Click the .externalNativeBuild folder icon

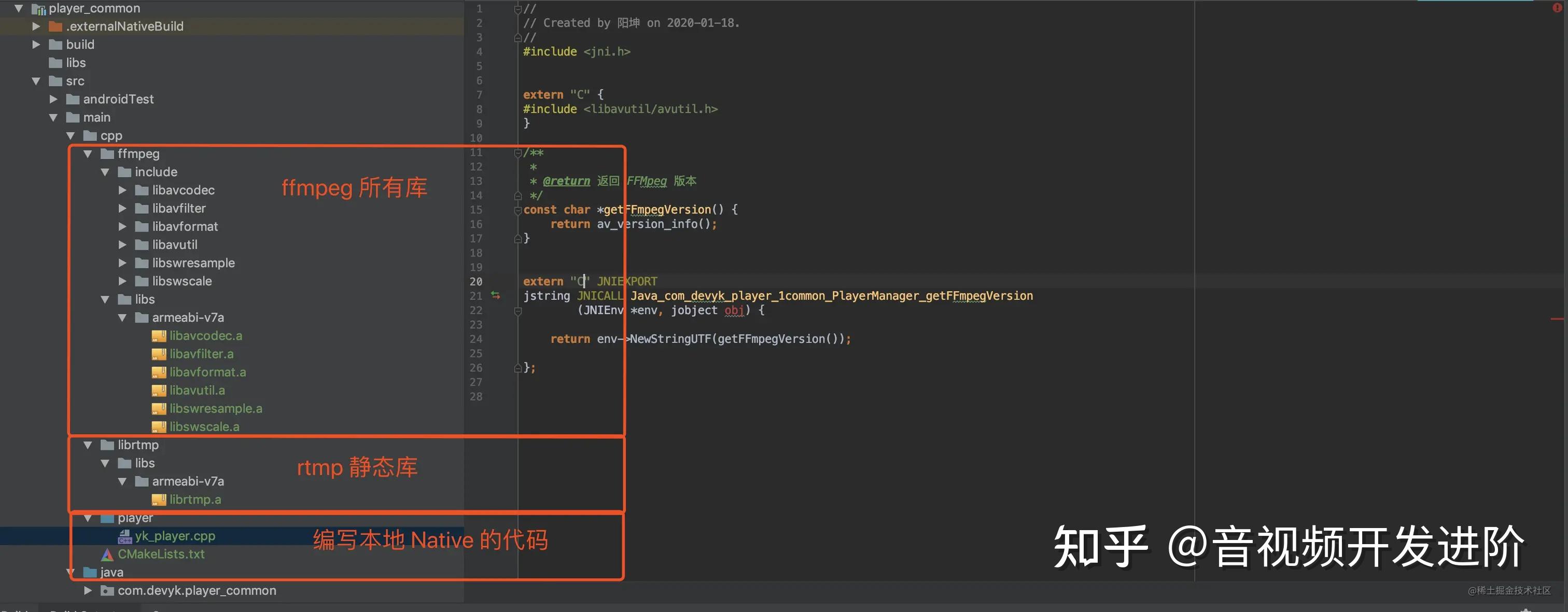coord(55,27)
